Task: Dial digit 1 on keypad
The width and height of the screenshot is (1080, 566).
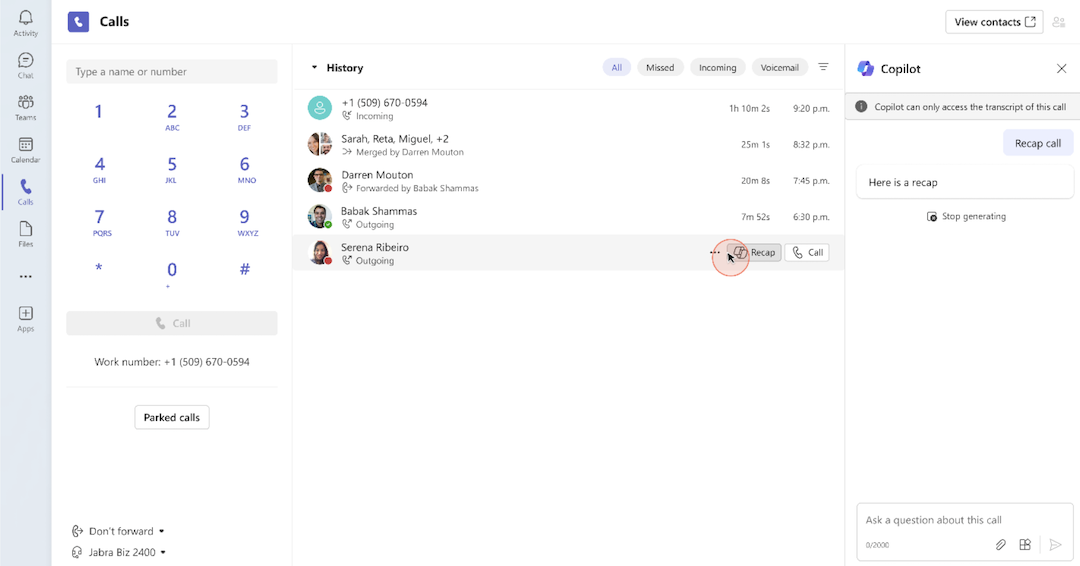Action: point(98,112)
